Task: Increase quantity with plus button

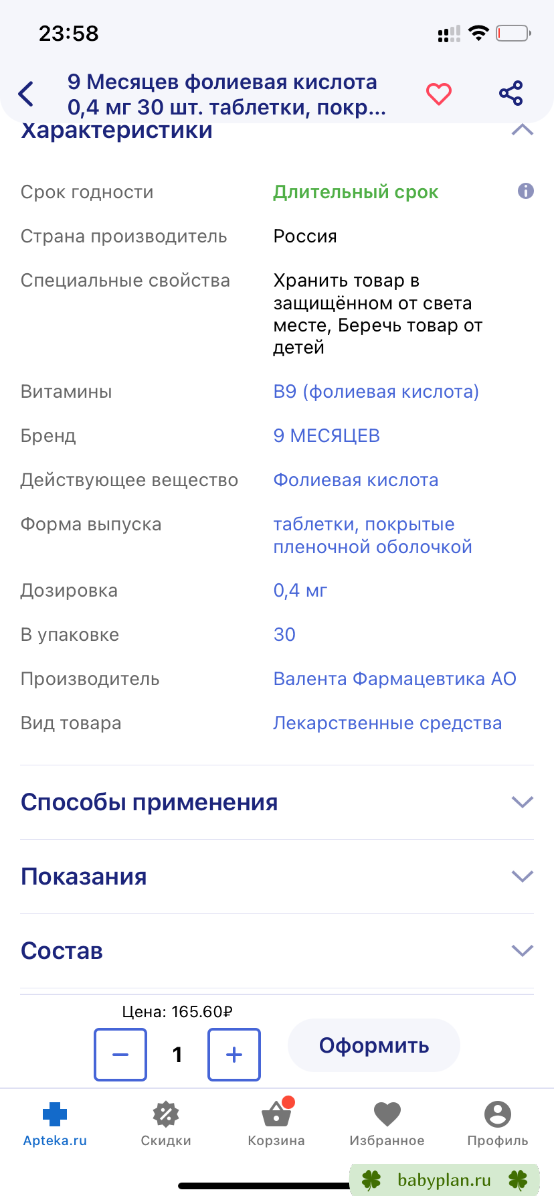Action: tap(234, 1054)
